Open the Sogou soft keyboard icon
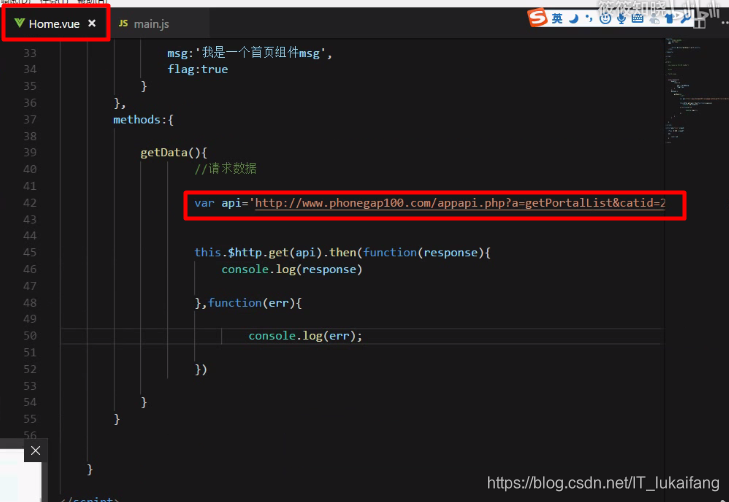 pyautogui.click(x=637, y=19)
